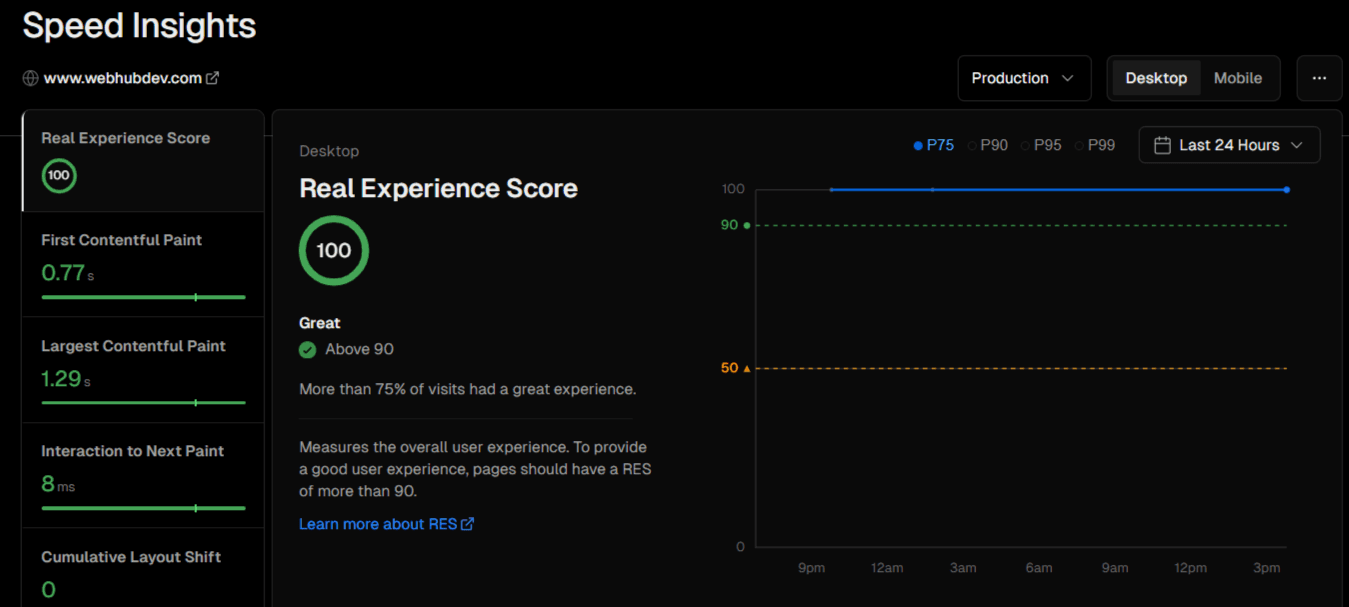
Task: Click the small 100 ring in the sidebar
Action: pyautogui.click(x=59, y=175)
